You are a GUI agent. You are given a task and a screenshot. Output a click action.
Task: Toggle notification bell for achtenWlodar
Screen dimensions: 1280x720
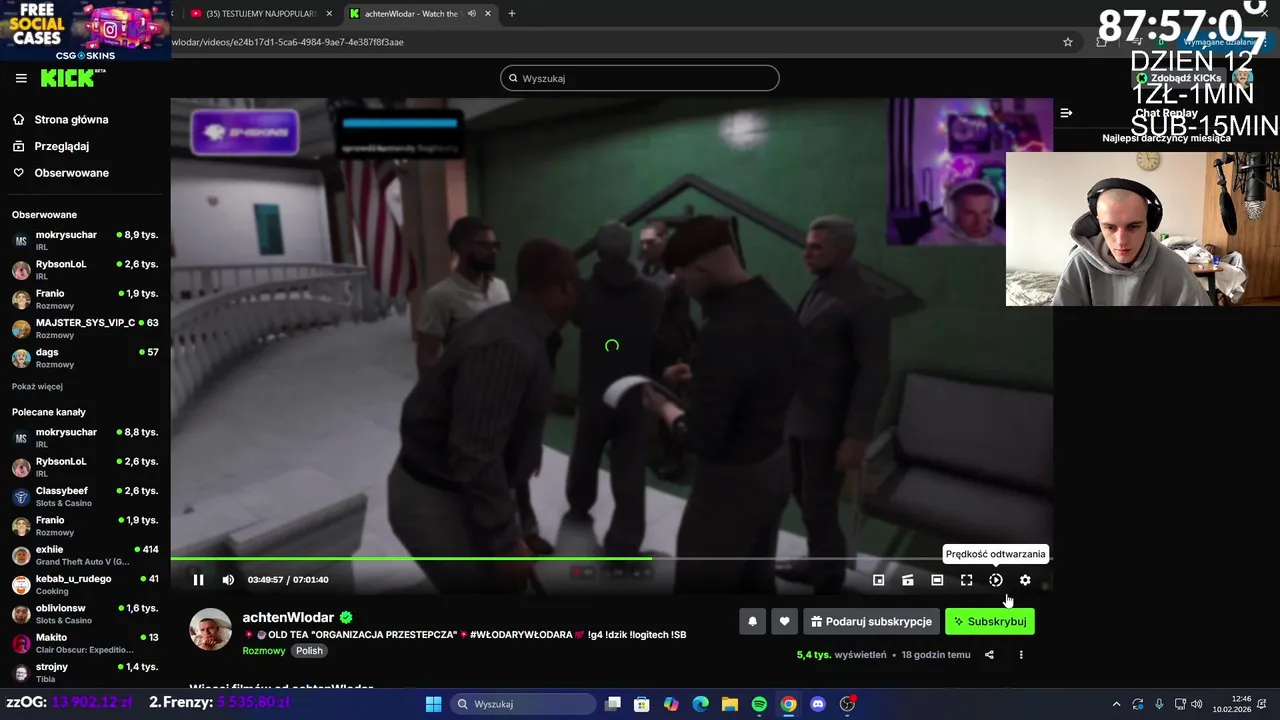click(753, 621)
